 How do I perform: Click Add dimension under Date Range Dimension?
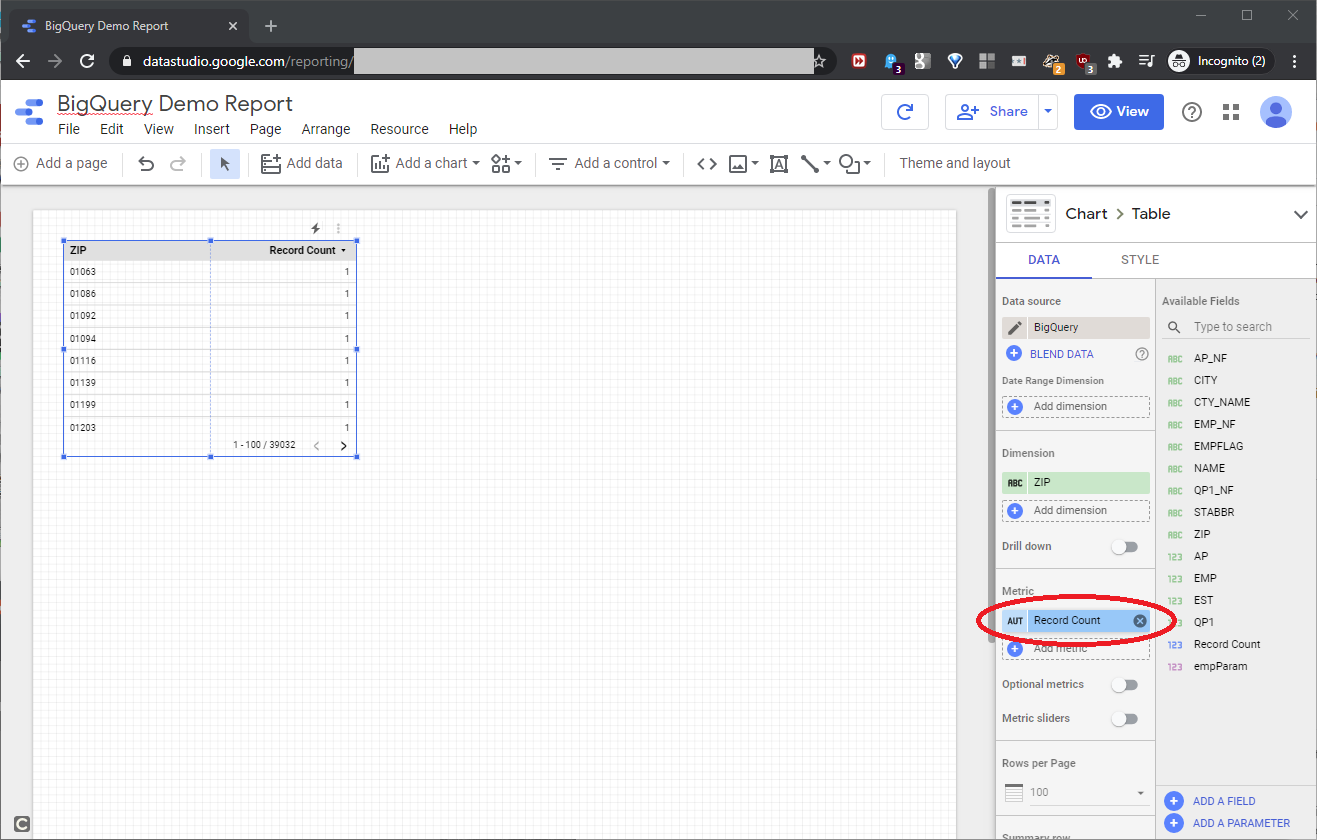pyautogui.click(x=1076, y=407)
